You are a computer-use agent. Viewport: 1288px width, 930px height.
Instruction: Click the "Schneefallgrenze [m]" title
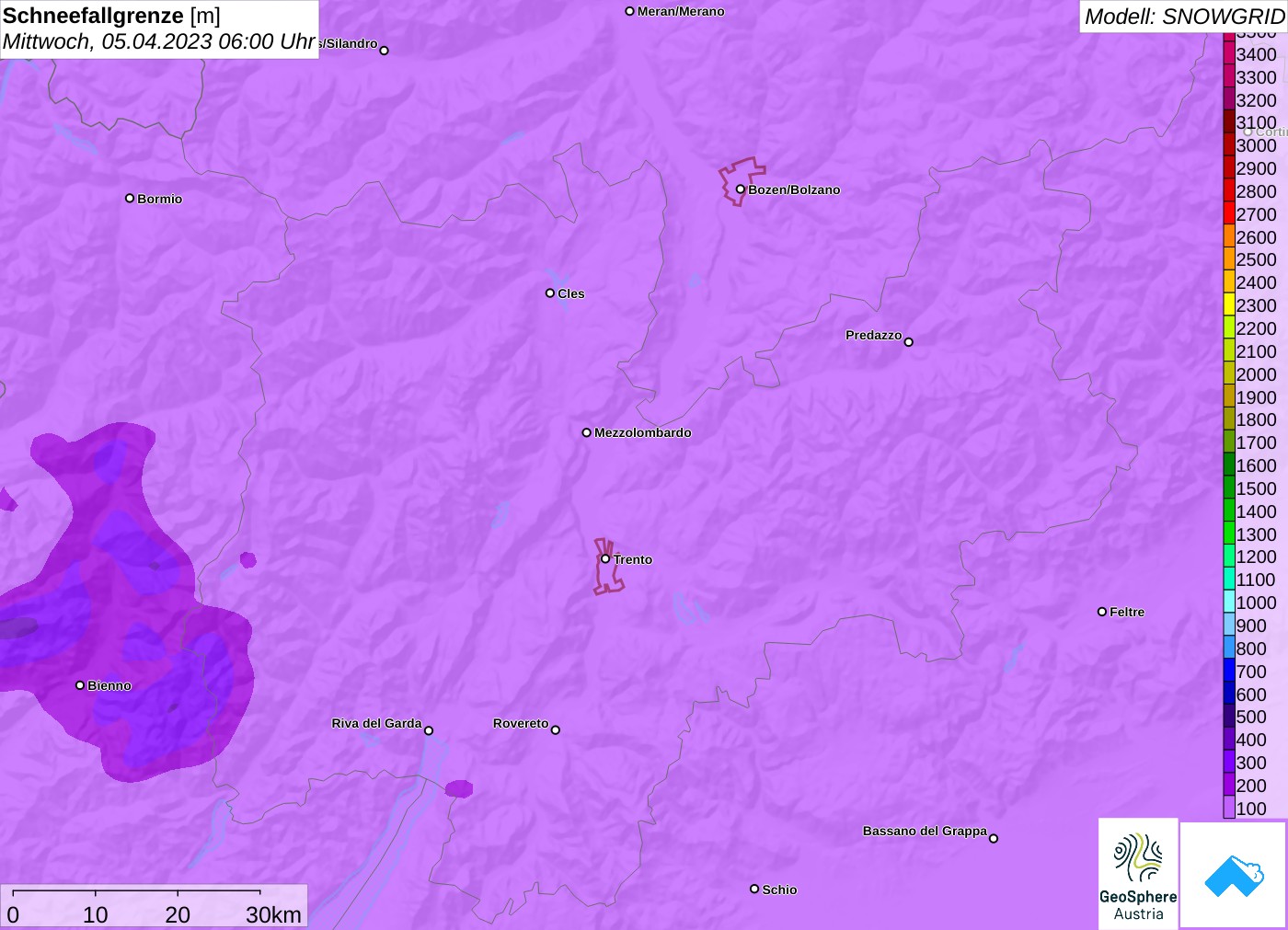coord(111,16)
